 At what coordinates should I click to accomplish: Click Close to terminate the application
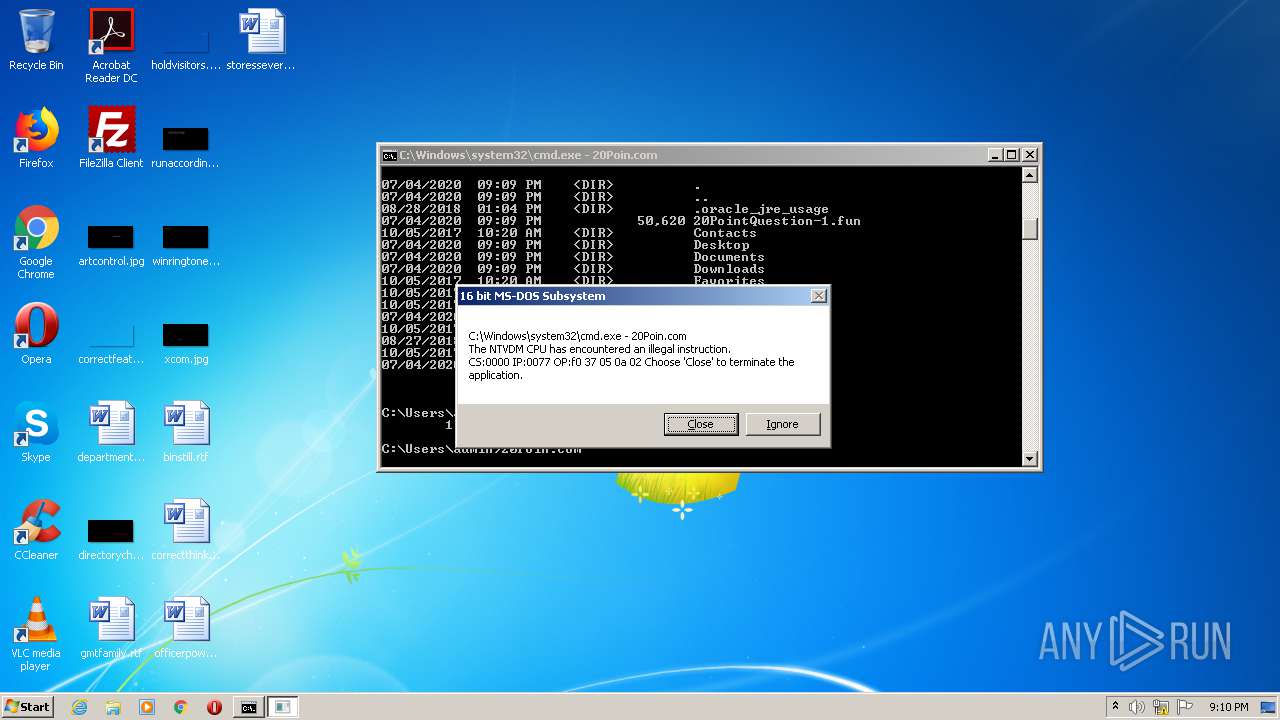point(701,424)
